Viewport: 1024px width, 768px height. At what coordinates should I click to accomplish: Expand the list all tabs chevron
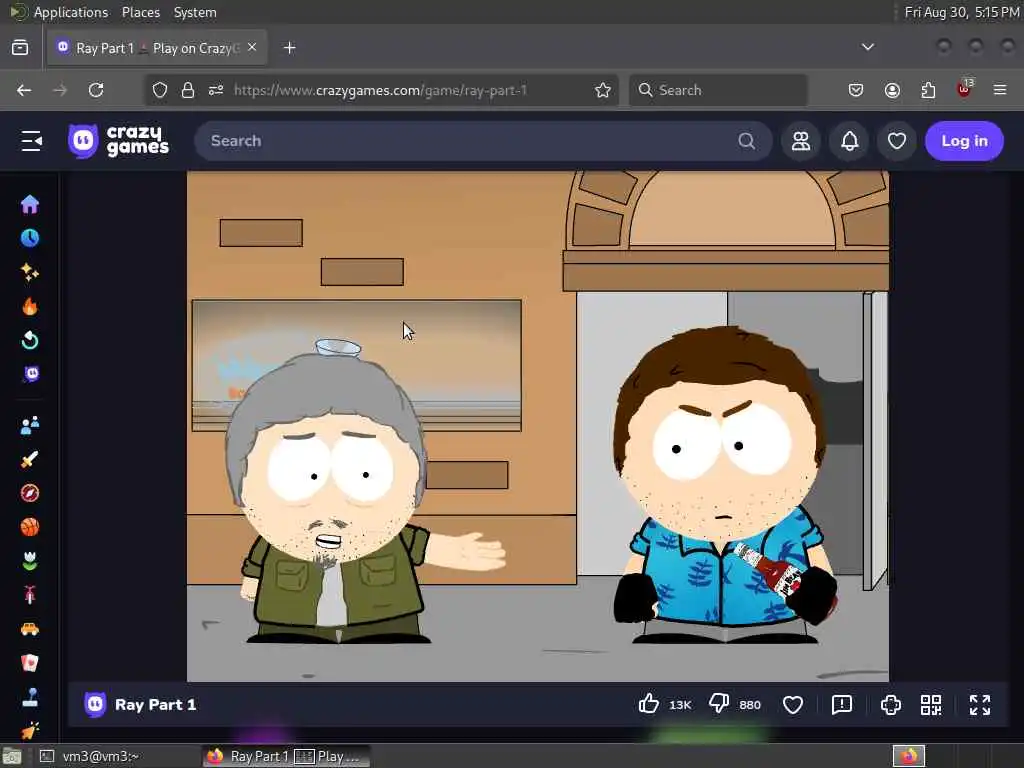click(868, 47)
